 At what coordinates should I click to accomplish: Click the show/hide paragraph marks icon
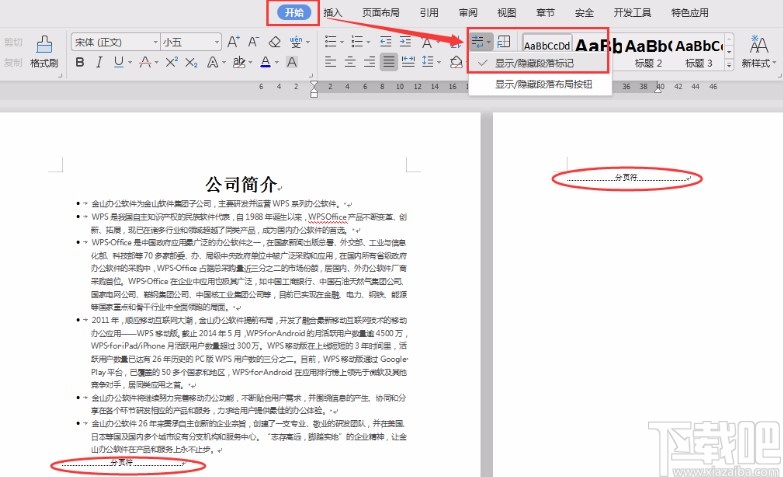(478, 41)
